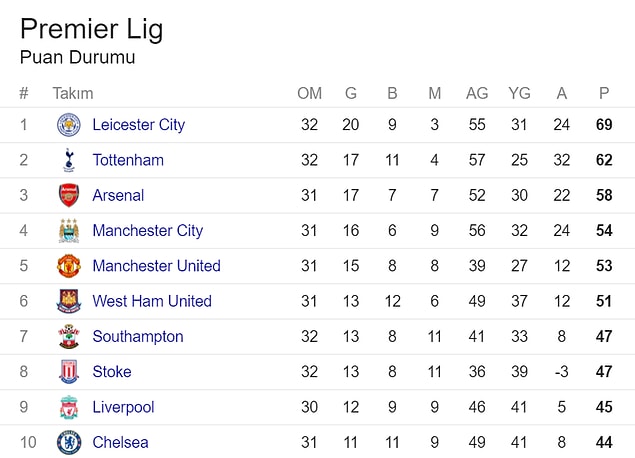The image size is (635, 458).
Task: Click the Manchester United crest
Action: click(x=69, y=266)
